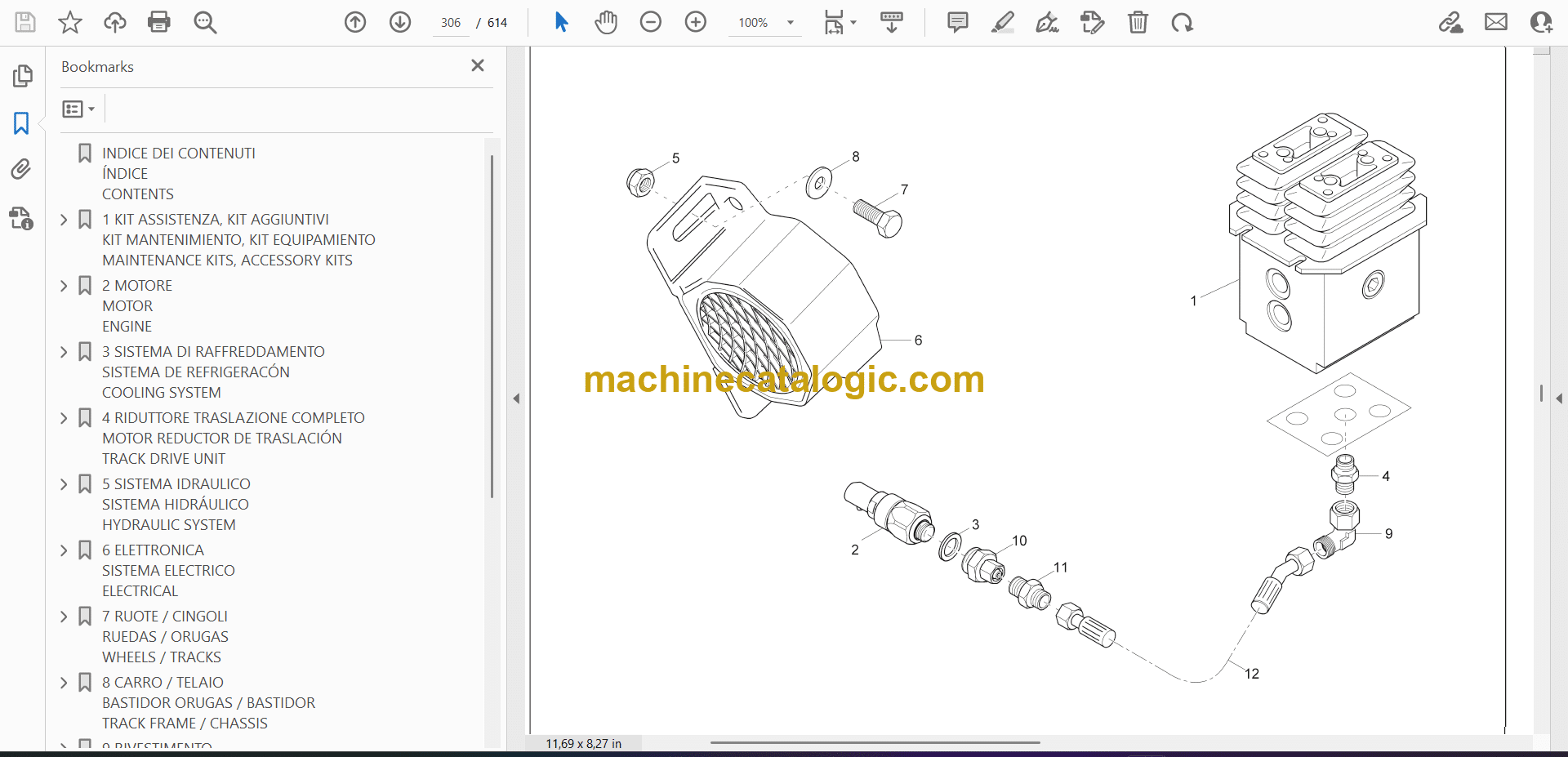Expand the 7 RUOTE / CINGOLI bookmark
Viewport: 1568px width, 757px height.
tap(64, 617)
